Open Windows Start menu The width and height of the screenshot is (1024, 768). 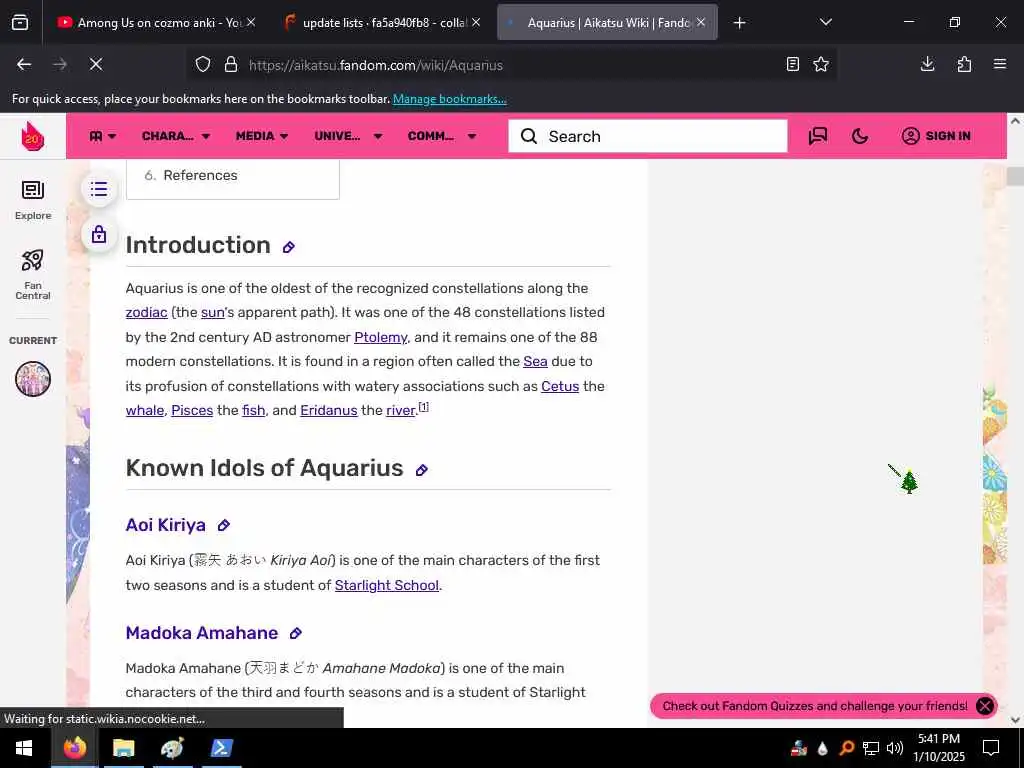tap(24, 748)
